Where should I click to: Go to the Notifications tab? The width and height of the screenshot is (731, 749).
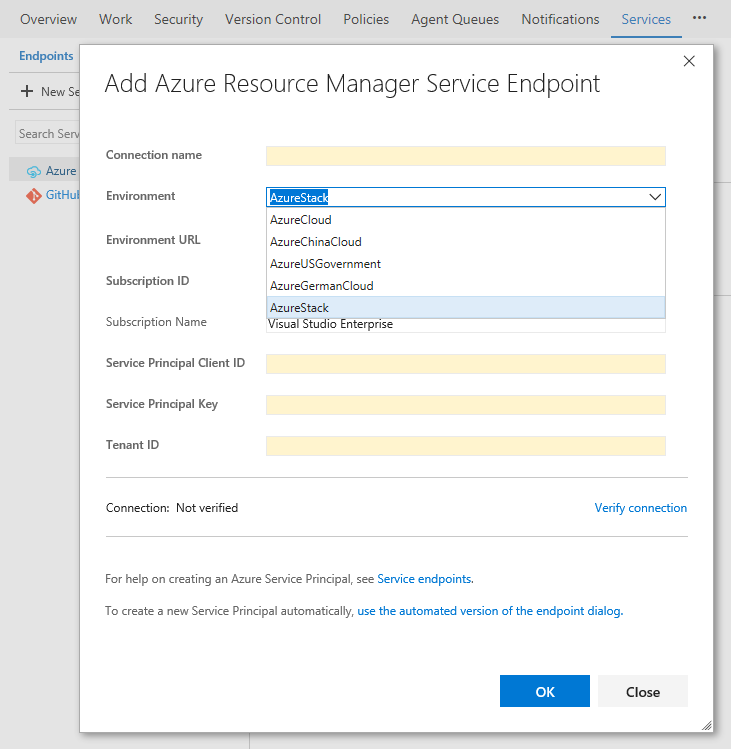[x=560, y=19]
